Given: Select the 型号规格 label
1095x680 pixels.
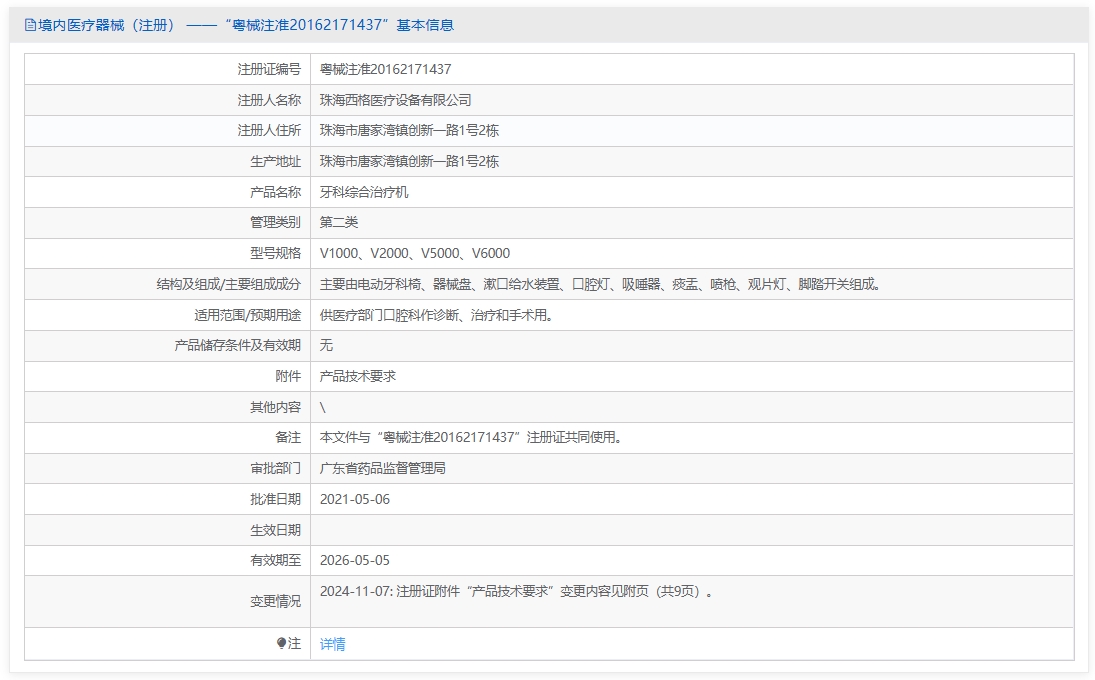Looking at the screenshot, I should [x=275, y=253].
